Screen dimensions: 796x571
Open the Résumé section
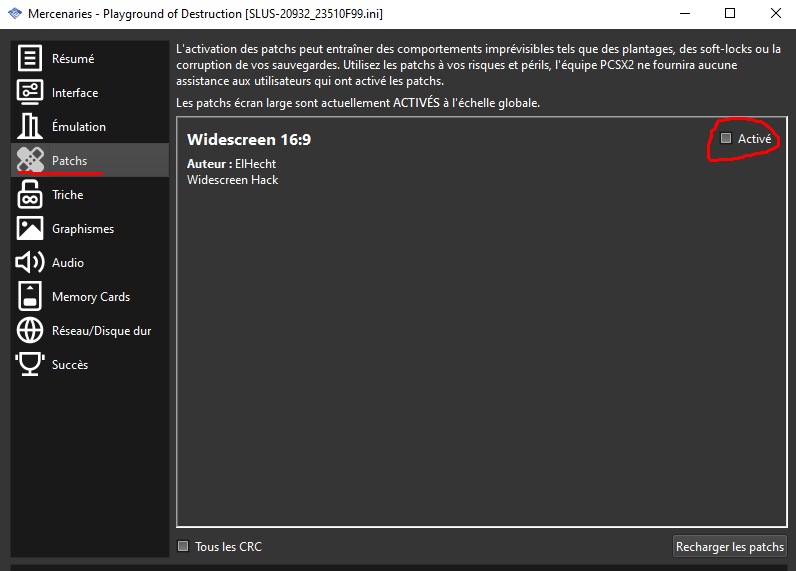90,58
